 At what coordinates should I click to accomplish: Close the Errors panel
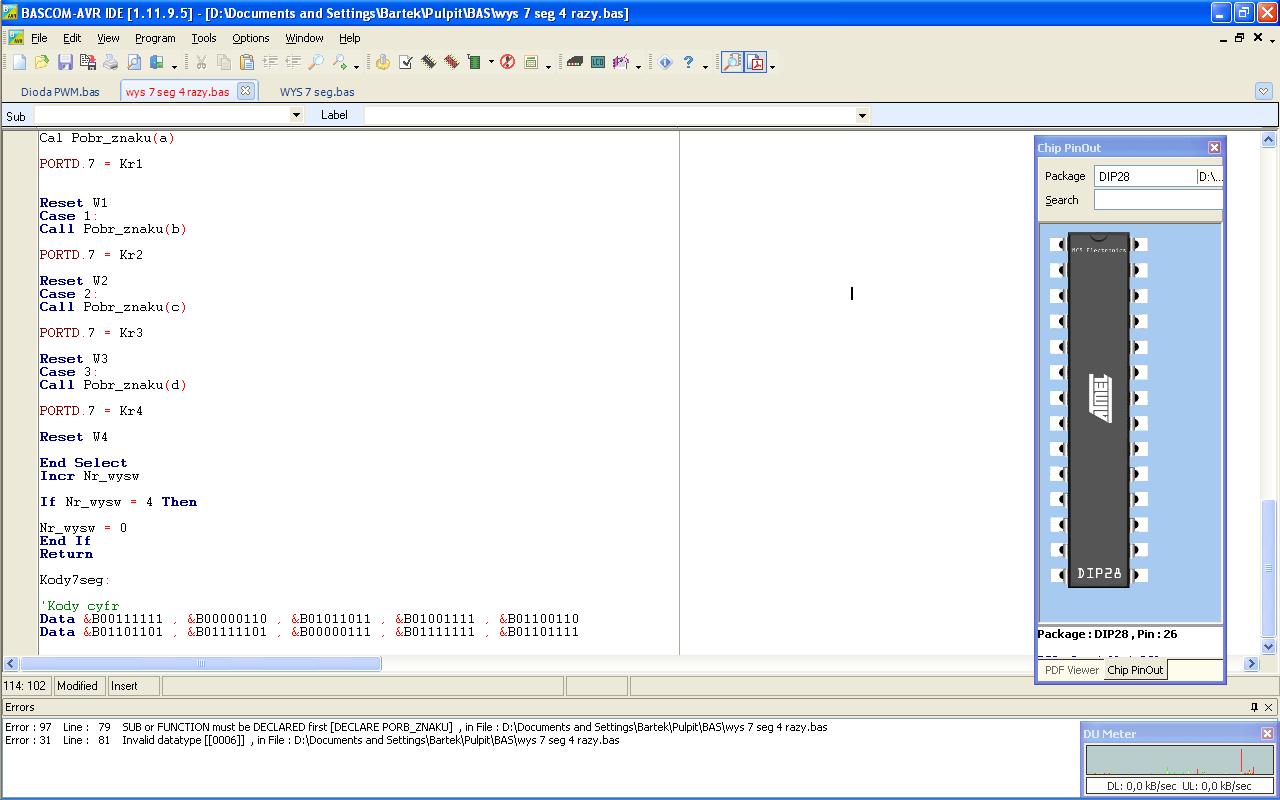pyautogui.click(x=1270, y=707)
